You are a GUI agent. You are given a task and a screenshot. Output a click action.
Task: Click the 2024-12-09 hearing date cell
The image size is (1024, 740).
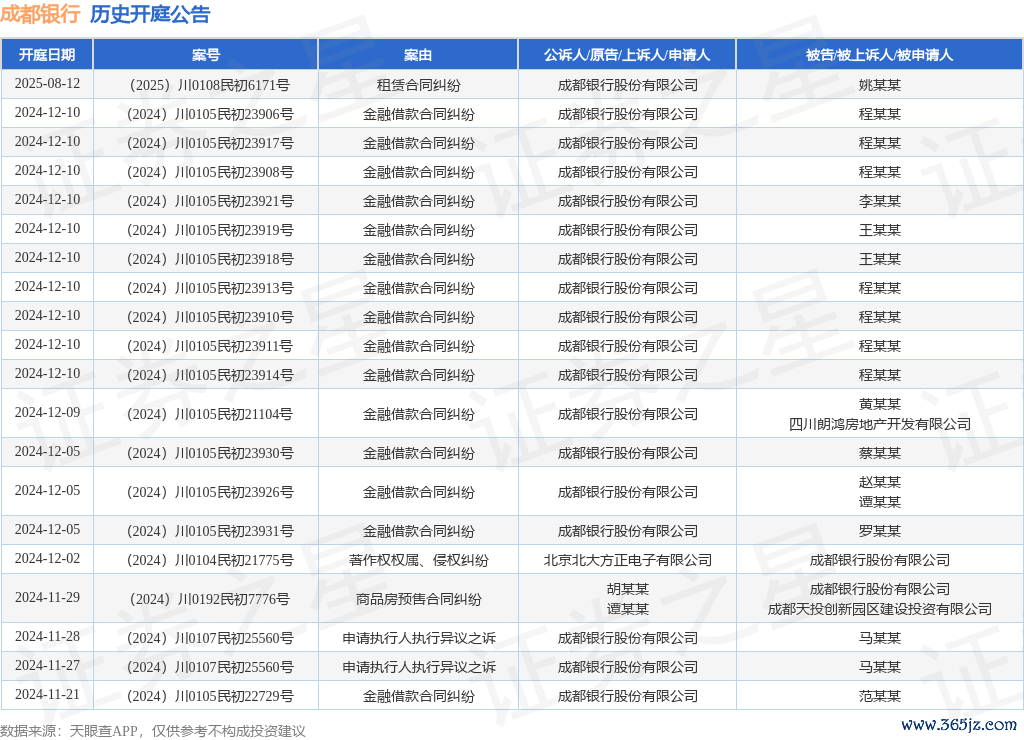click(47, 413)
